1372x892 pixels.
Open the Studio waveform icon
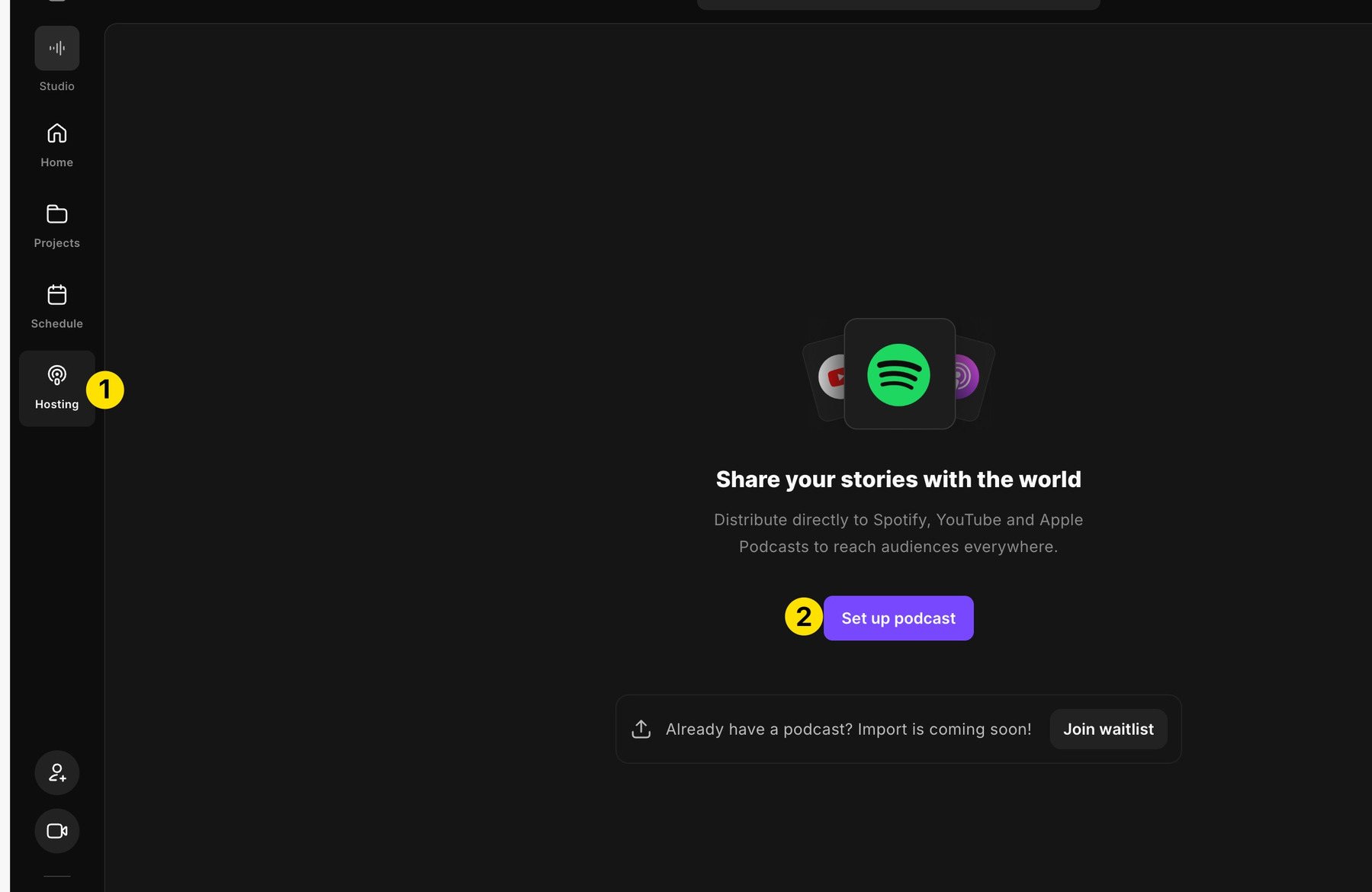[x=57, y=48]
